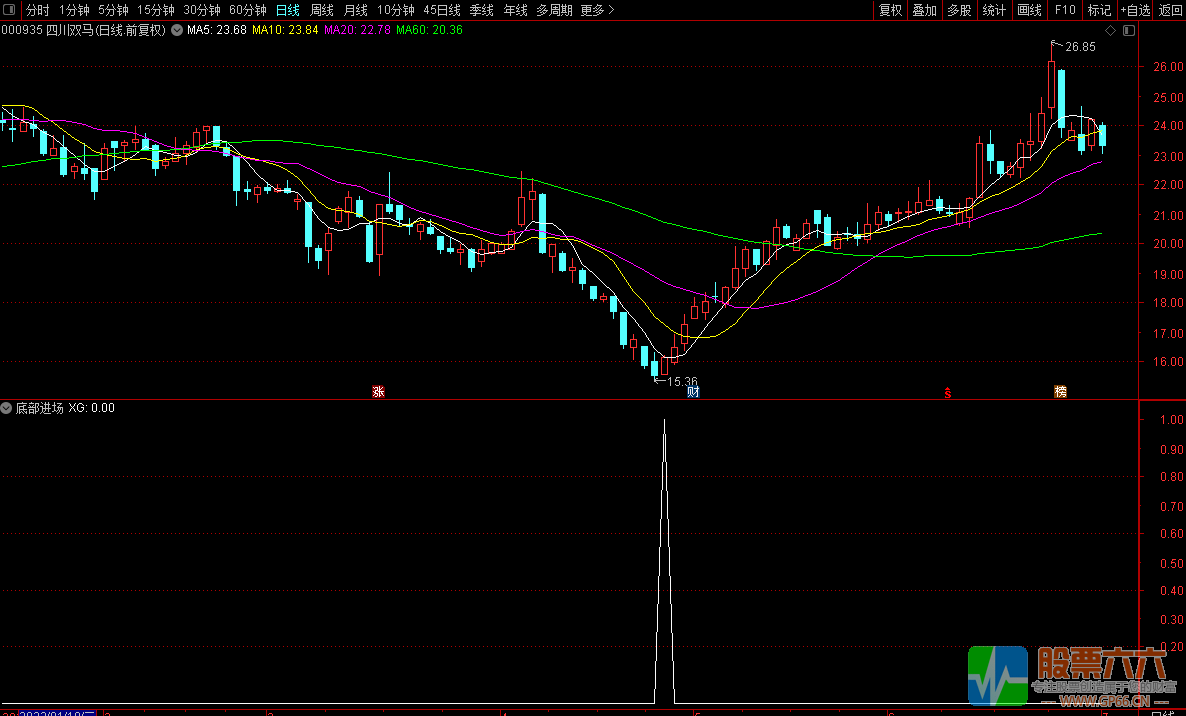Add stock via +自选 button
This screenshot has height=716, width=1186.
click(1135, 10)
